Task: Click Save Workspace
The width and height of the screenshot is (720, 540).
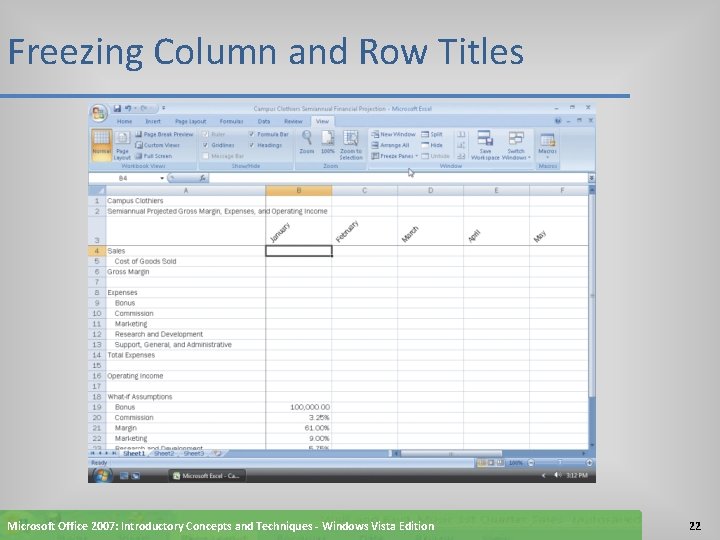Action: [x=485, y=145]
